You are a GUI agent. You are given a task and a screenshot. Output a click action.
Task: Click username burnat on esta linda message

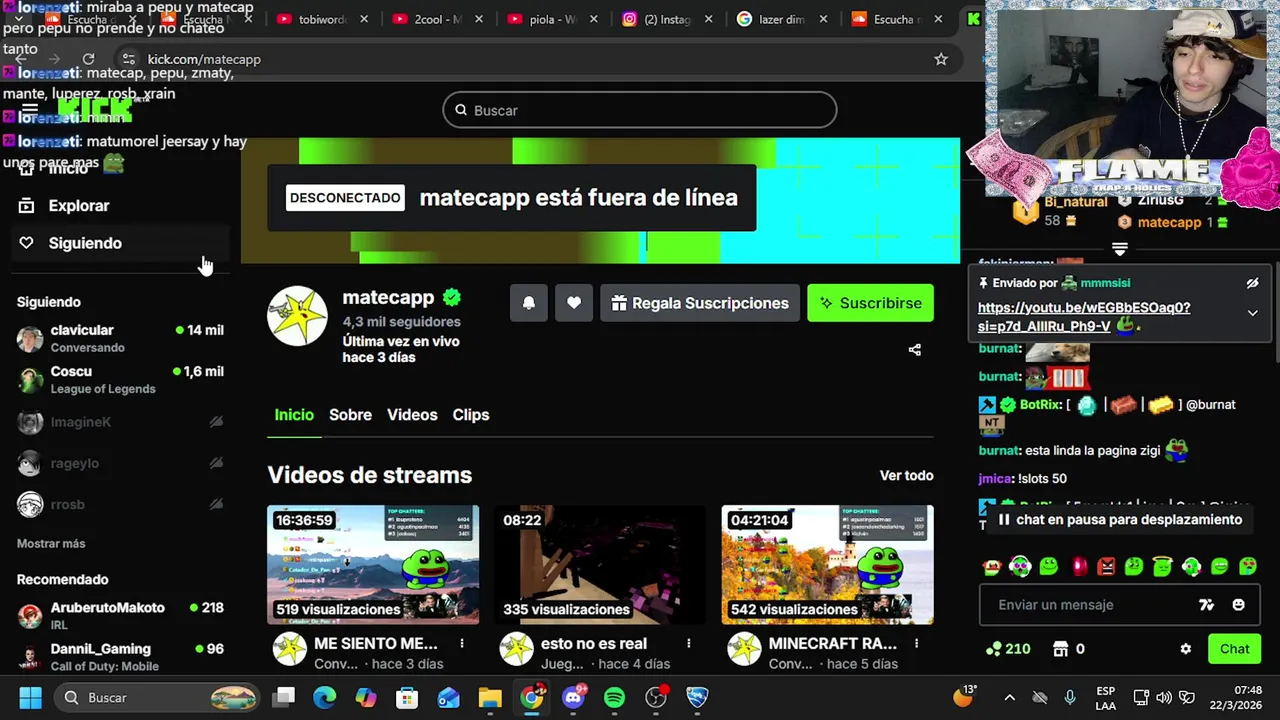998,451
